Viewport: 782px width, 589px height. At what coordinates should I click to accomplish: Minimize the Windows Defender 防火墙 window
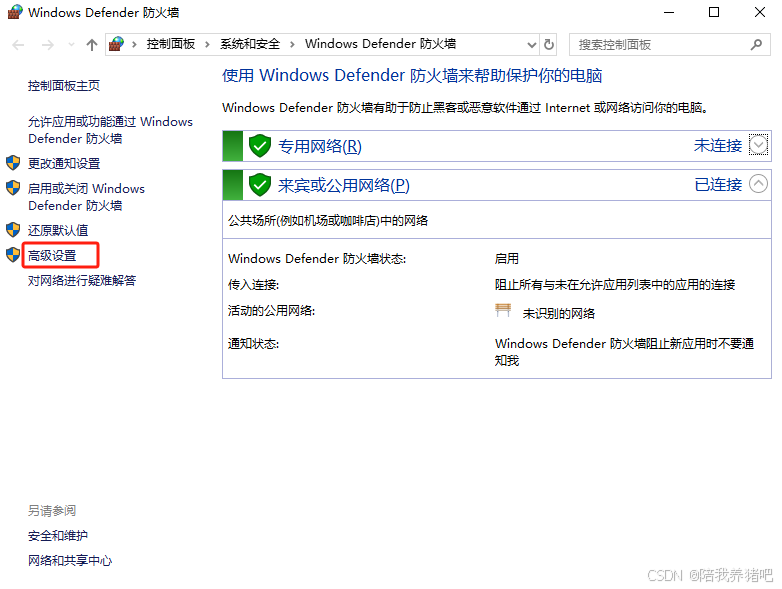tap(669, 12)
